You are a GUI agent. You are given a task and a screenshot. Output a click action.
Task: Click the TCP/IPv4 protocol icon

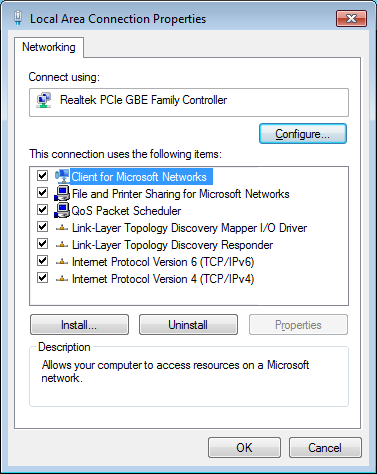coord(62,279)
